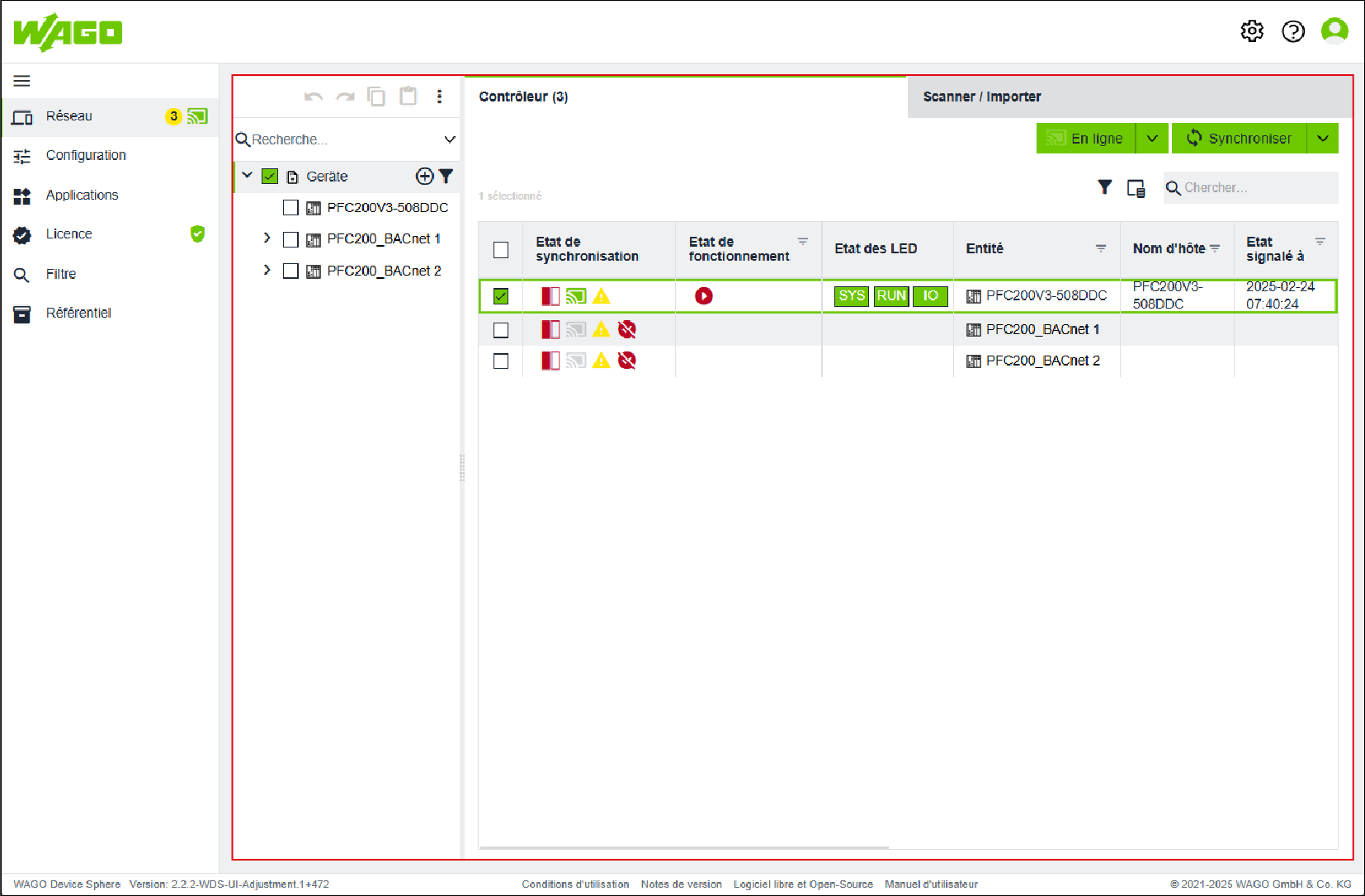Add a device with plus circle icon
This screenshot has width=1365, height=896.
424,176
